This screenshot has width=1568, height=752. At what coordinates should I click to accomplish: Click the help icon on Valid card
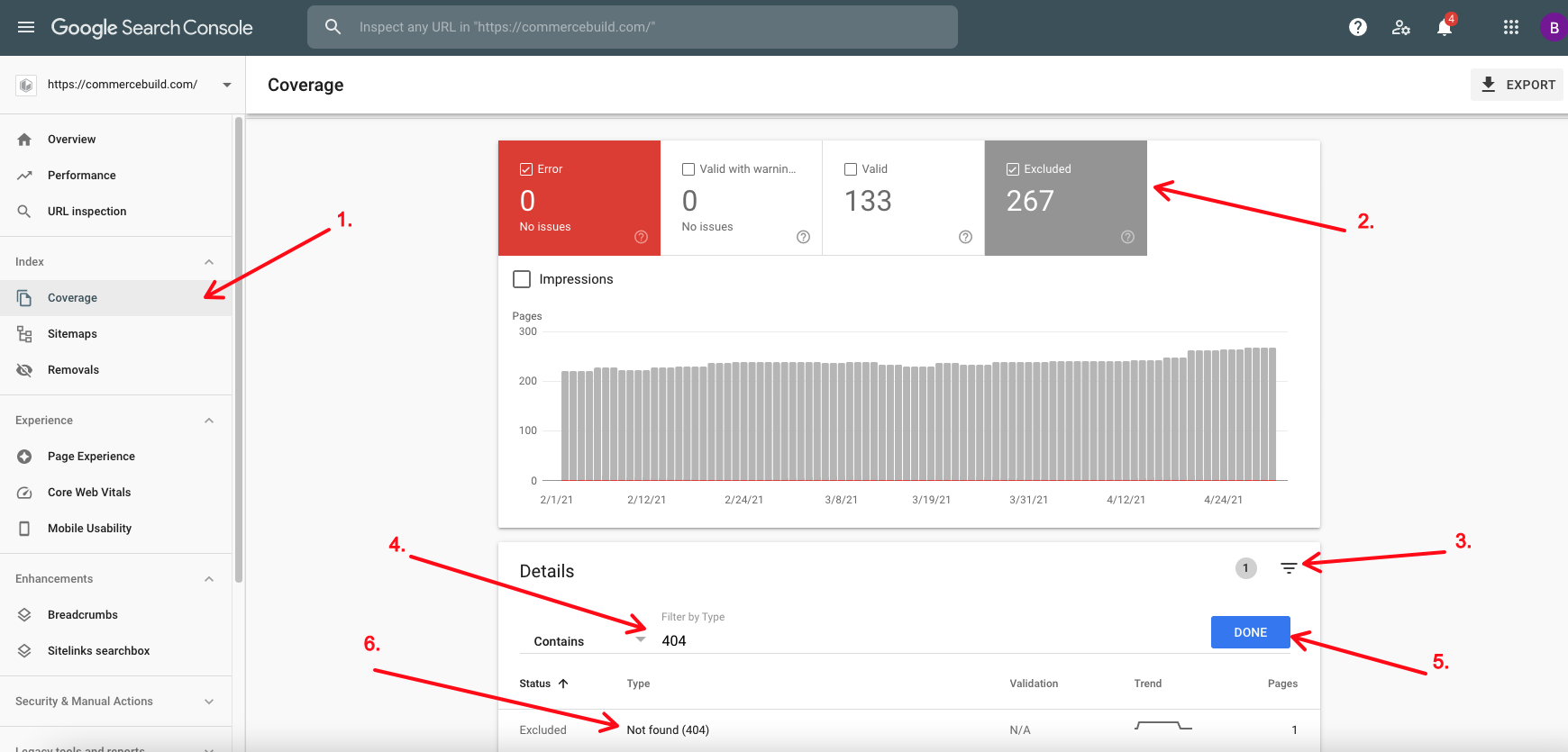tap(965, 237)
